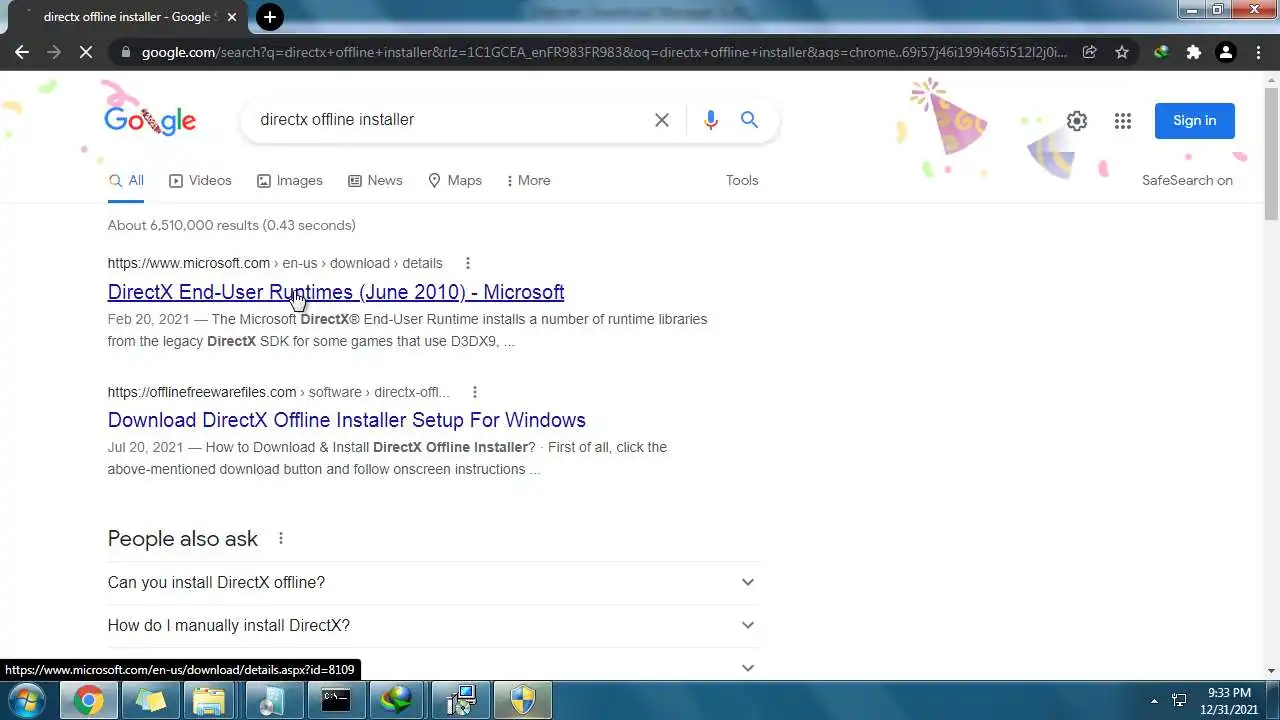The image size is (1280, 720).
Task: Open the Google apps grid
Action: [x=1123, y=121]
